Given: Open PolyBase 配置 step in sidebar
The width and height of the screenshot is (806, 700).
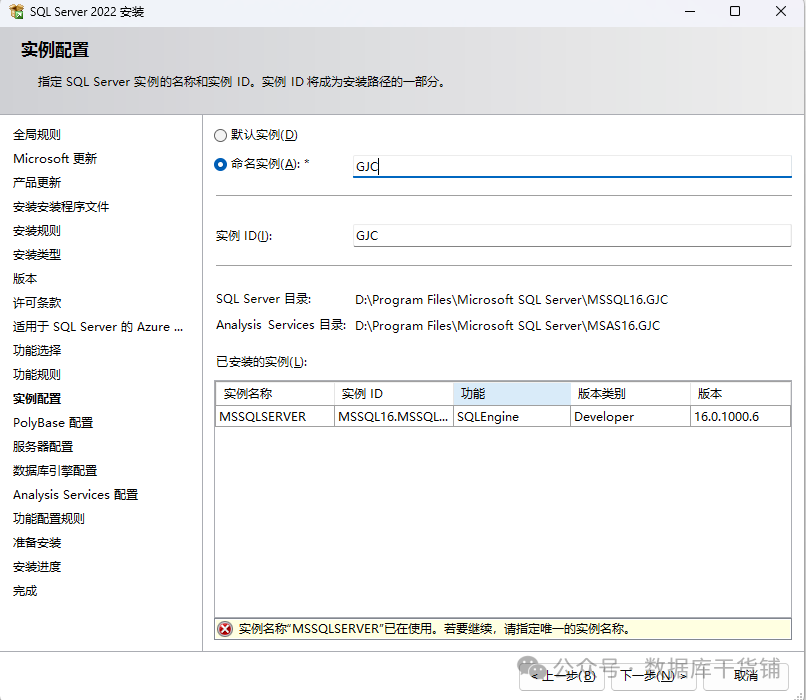Looking at the screenshot, I should (53, 423).
